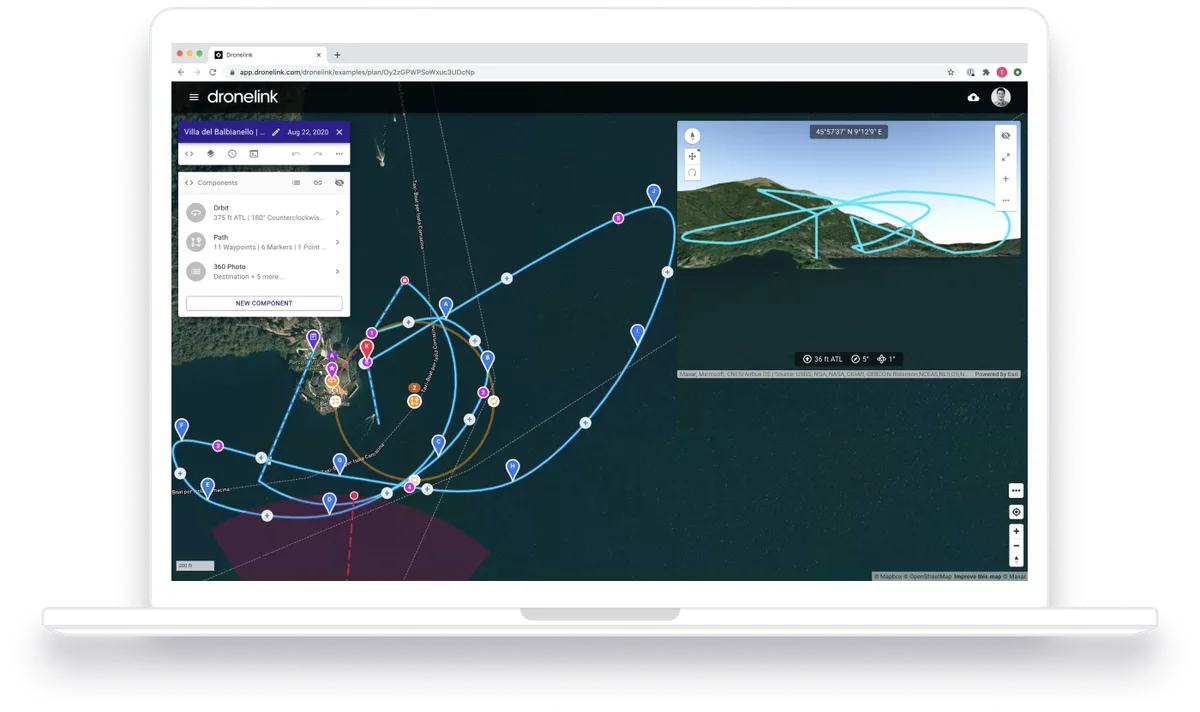Click the cloud upload icon in header

[974, 97]
